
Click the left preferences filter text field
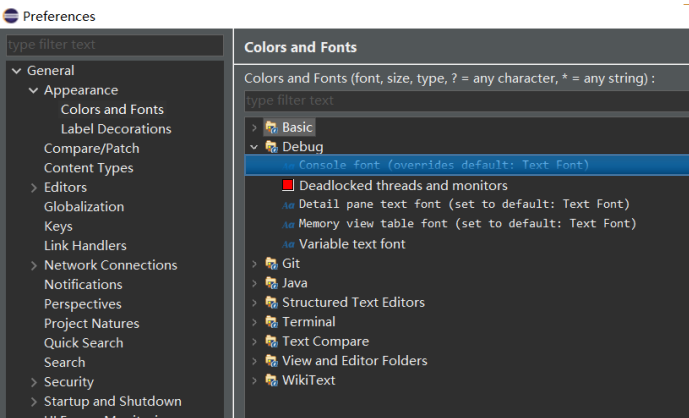click(115, 46)
